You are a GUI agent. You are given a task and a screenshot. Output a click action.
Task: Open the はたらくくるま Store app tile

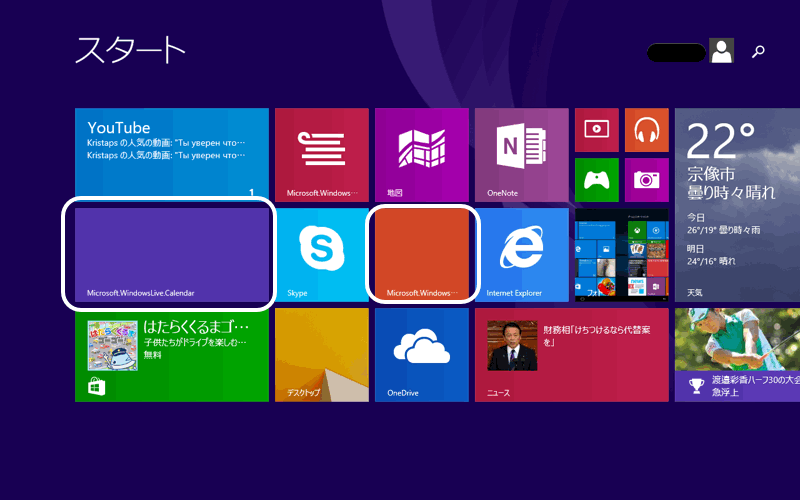171,354
